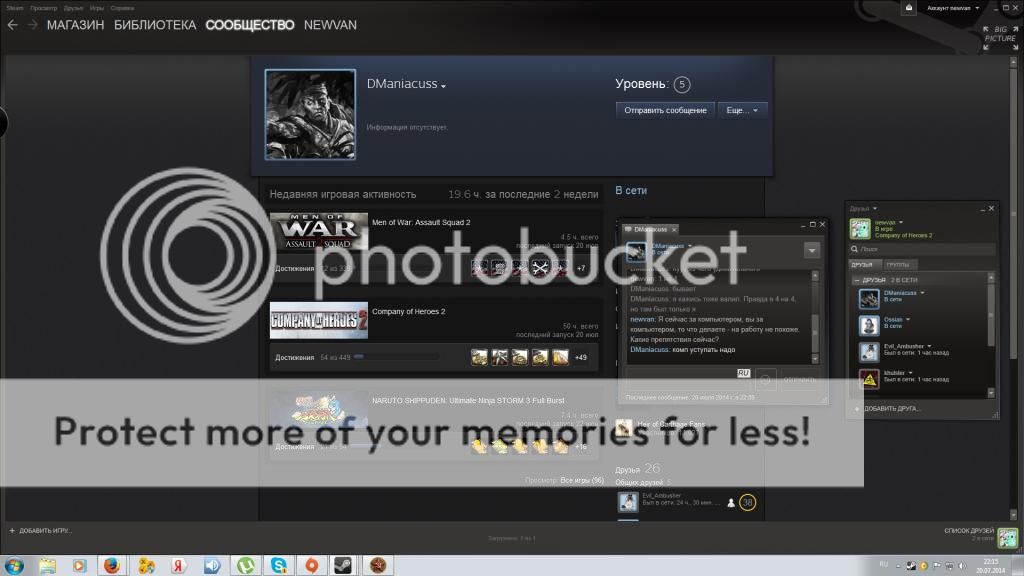Open the NEWVAN section
The width and height of the screenshot is (1024, 576).
pos(330,25)
